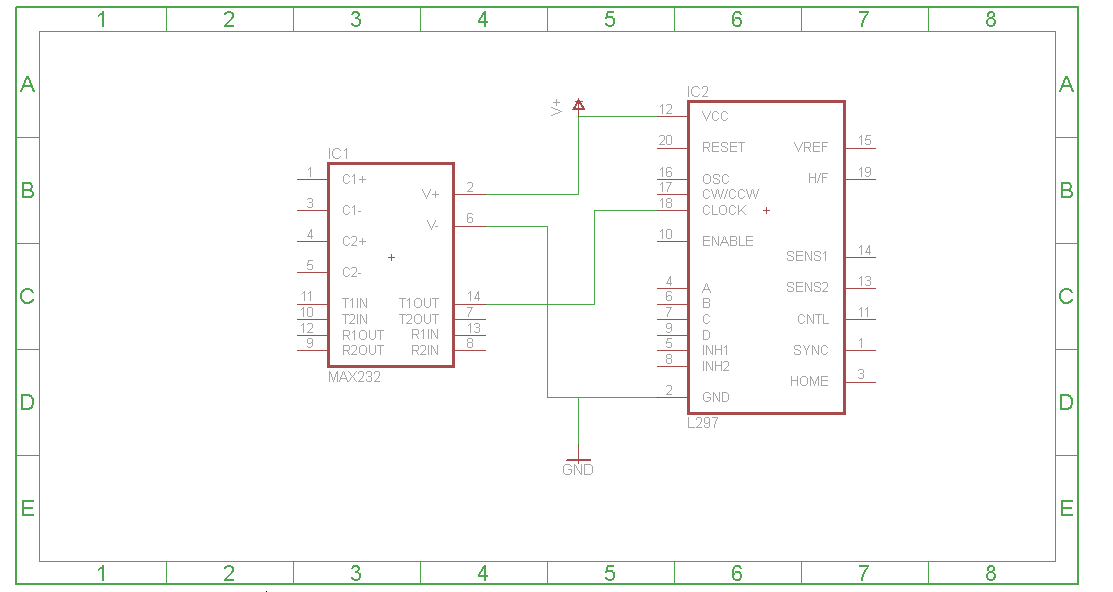Click the VCC pin label on IC2
1113x592 pixels.
715,116
